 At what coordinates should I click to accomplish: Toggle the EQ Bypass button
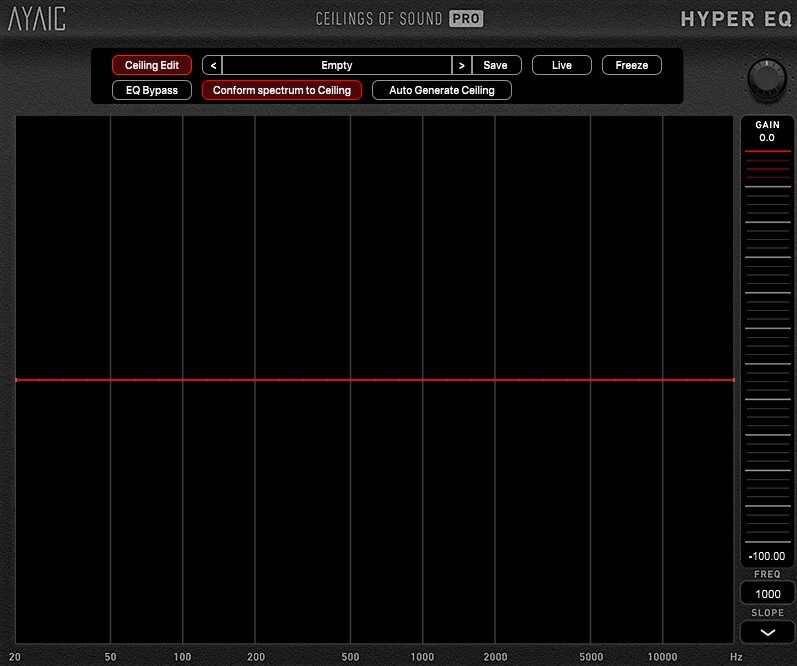pyautogui.click(x=151, y=90)
